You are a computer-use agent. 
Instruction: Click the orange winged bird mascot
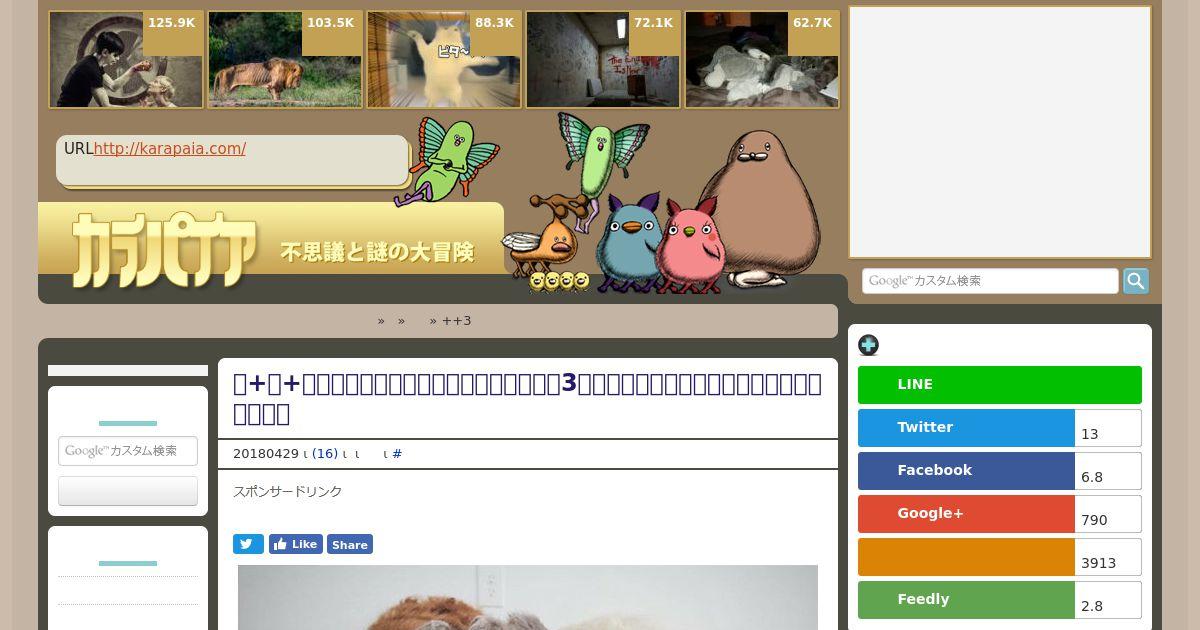545,237
